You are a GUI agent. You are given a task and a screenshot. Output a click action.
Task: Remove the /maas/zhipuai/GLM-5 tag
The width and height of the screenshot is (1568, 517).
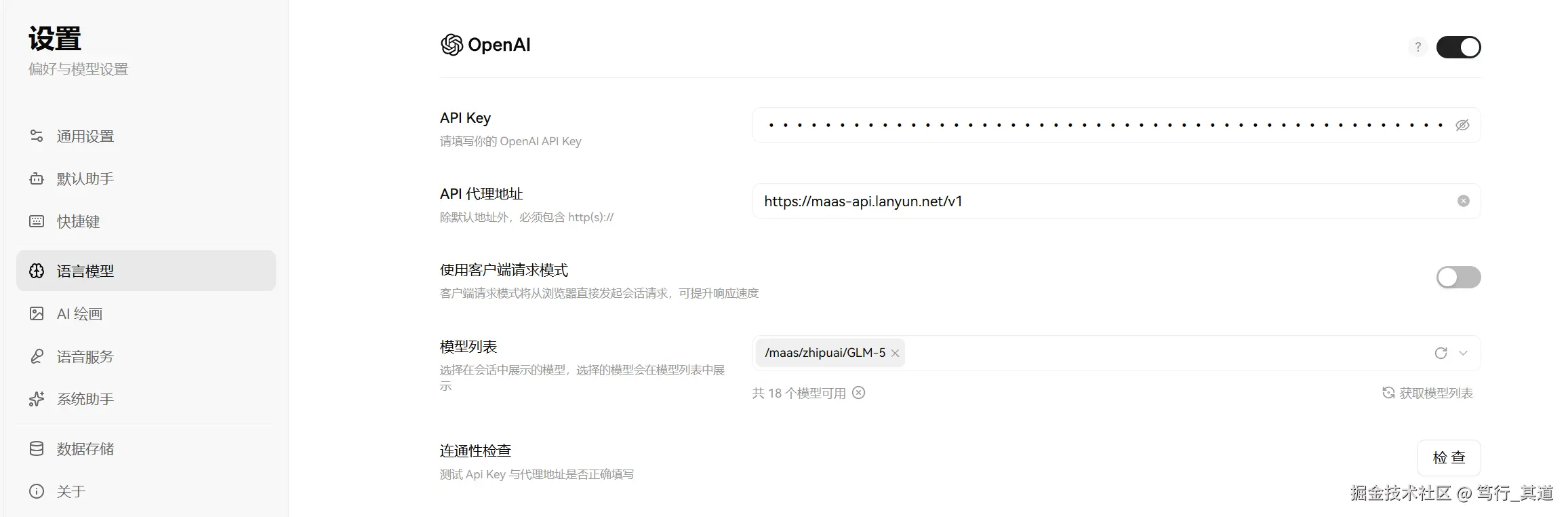895,353
